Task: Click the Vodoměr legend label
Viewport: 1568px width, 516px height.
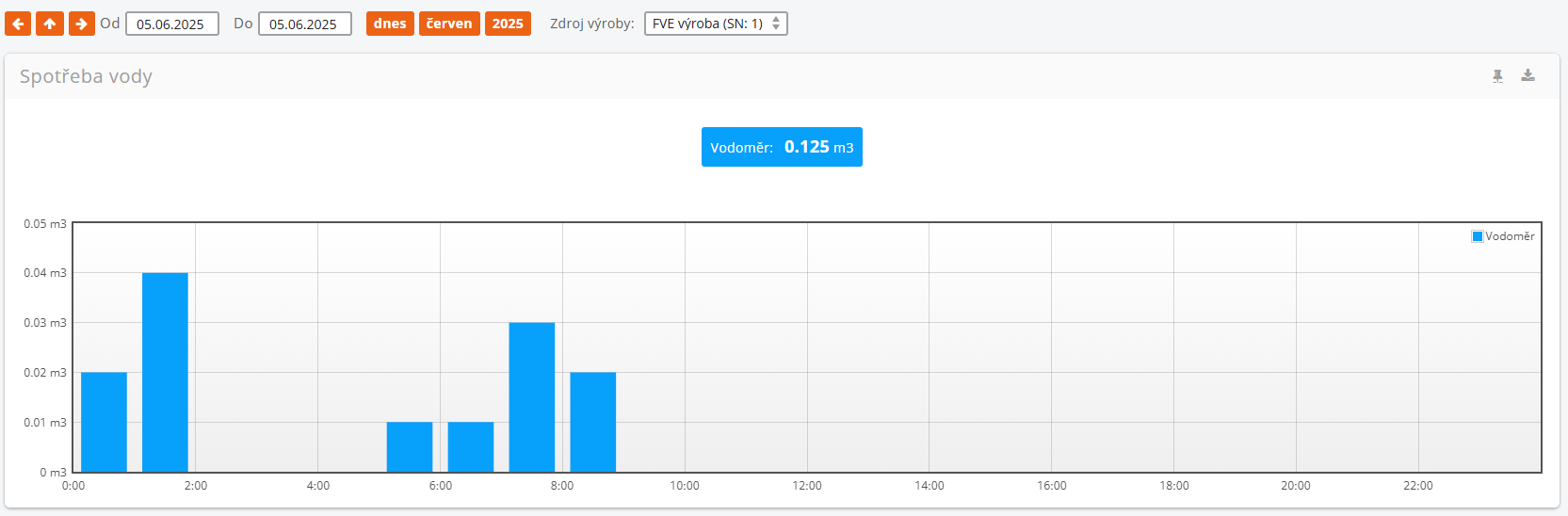Action: [1510, 236]
